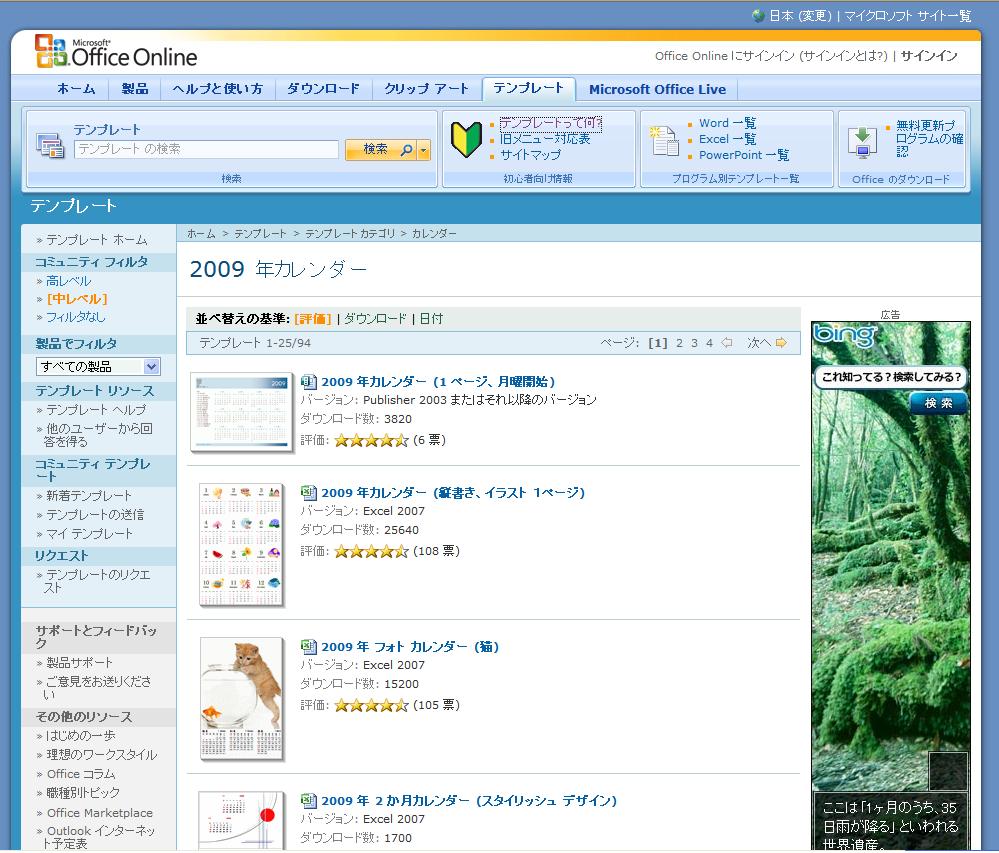Click 製品サポート in the sidebar

(x=80, y=663)
